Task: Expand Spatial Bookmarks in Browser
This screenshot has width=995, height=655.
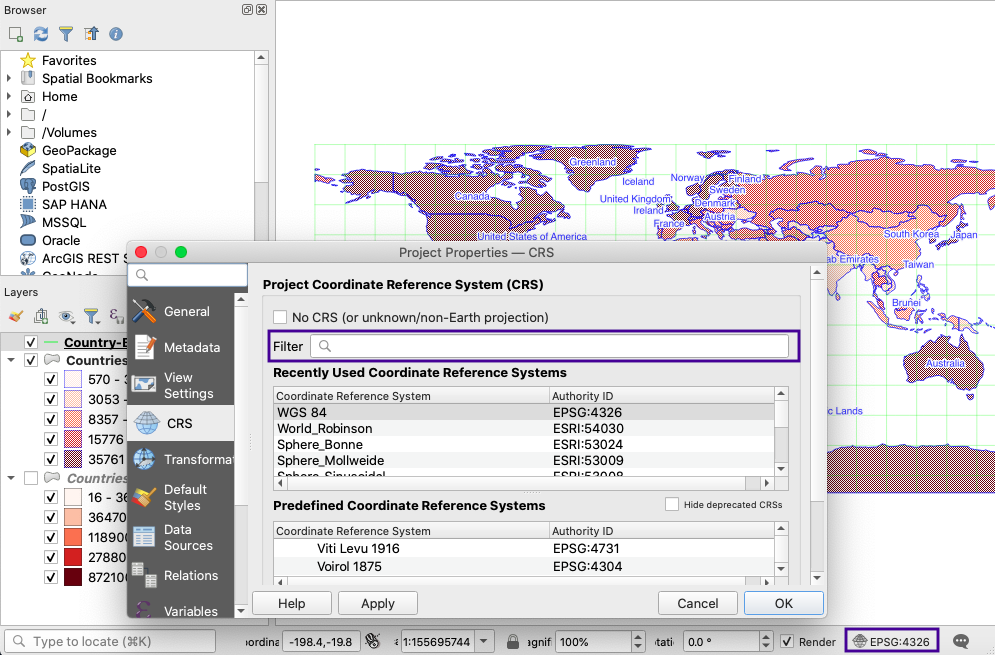Action: (9, 78)
